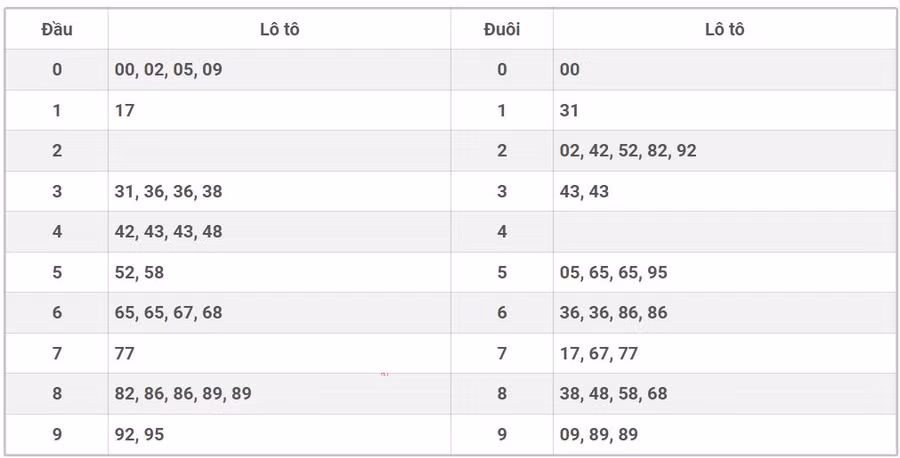900x458 pixels.
Task: Select the cell containing 43, 43
Action: [584, 191]
